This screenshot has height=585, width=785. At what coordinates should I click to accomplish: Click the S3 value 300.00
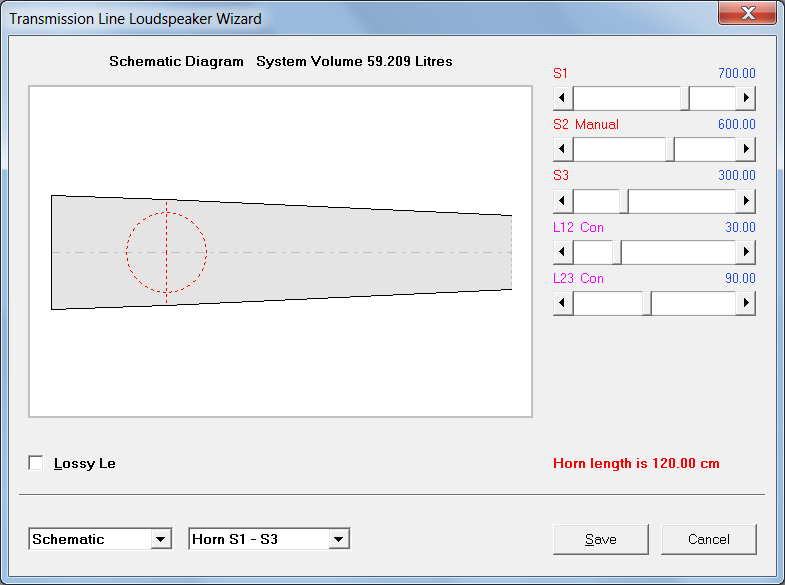[x=736, y=176]
